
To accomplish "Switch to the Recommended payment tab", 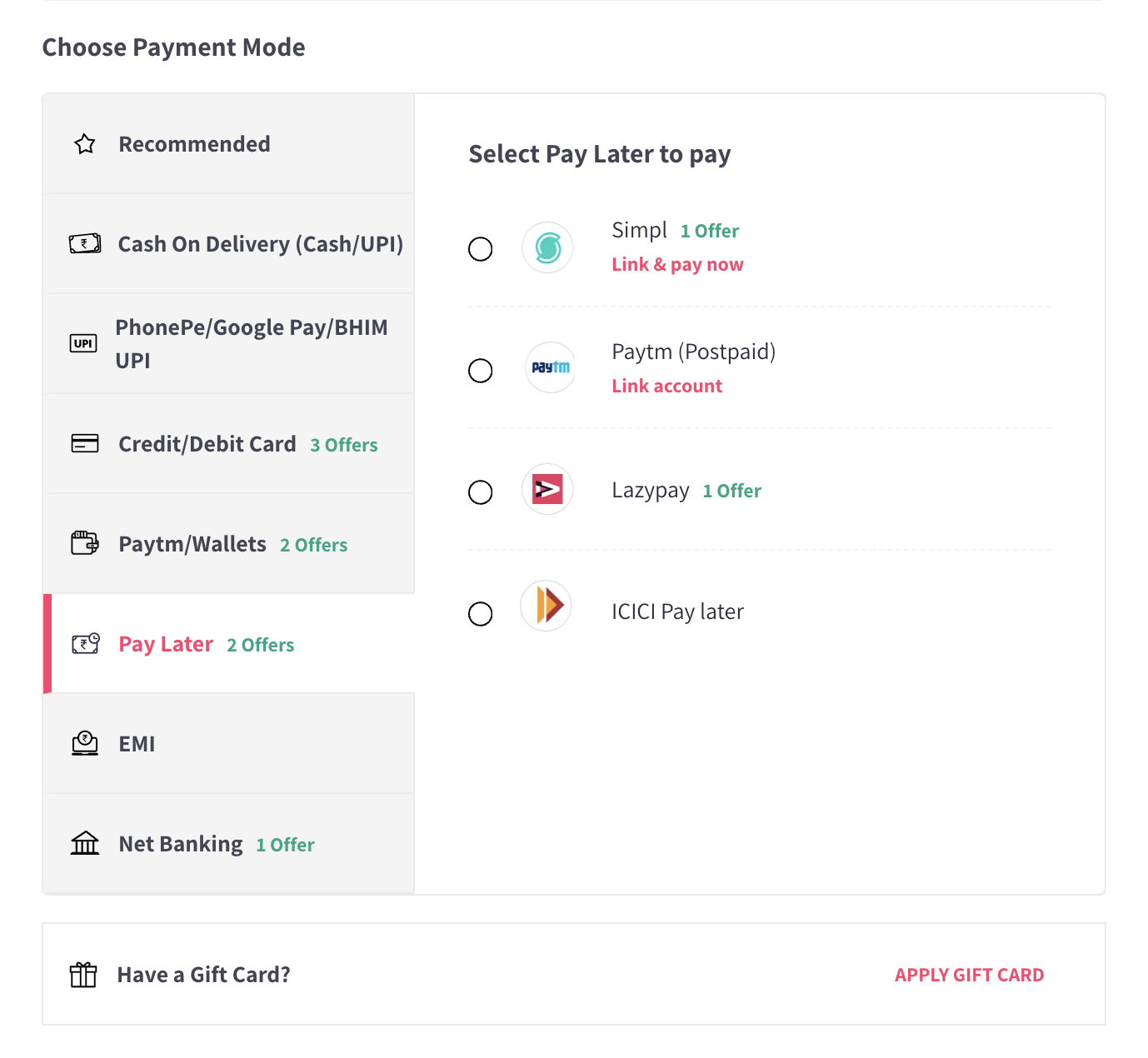I will 194,143.
